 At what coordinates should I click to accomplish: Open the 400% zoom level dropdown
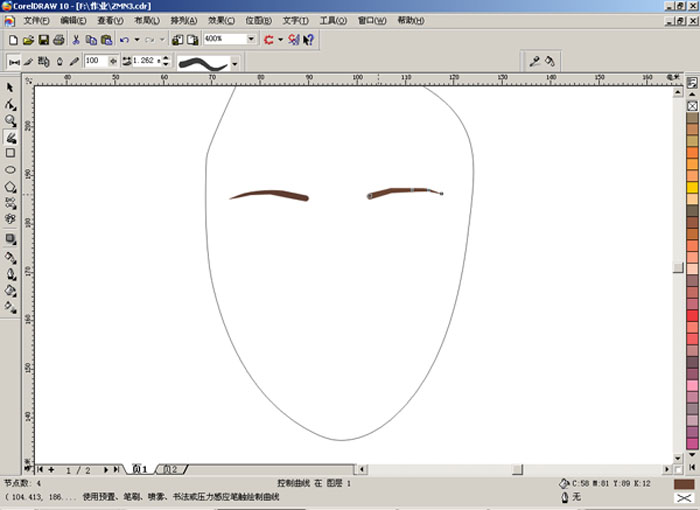(x=251, y=40)
